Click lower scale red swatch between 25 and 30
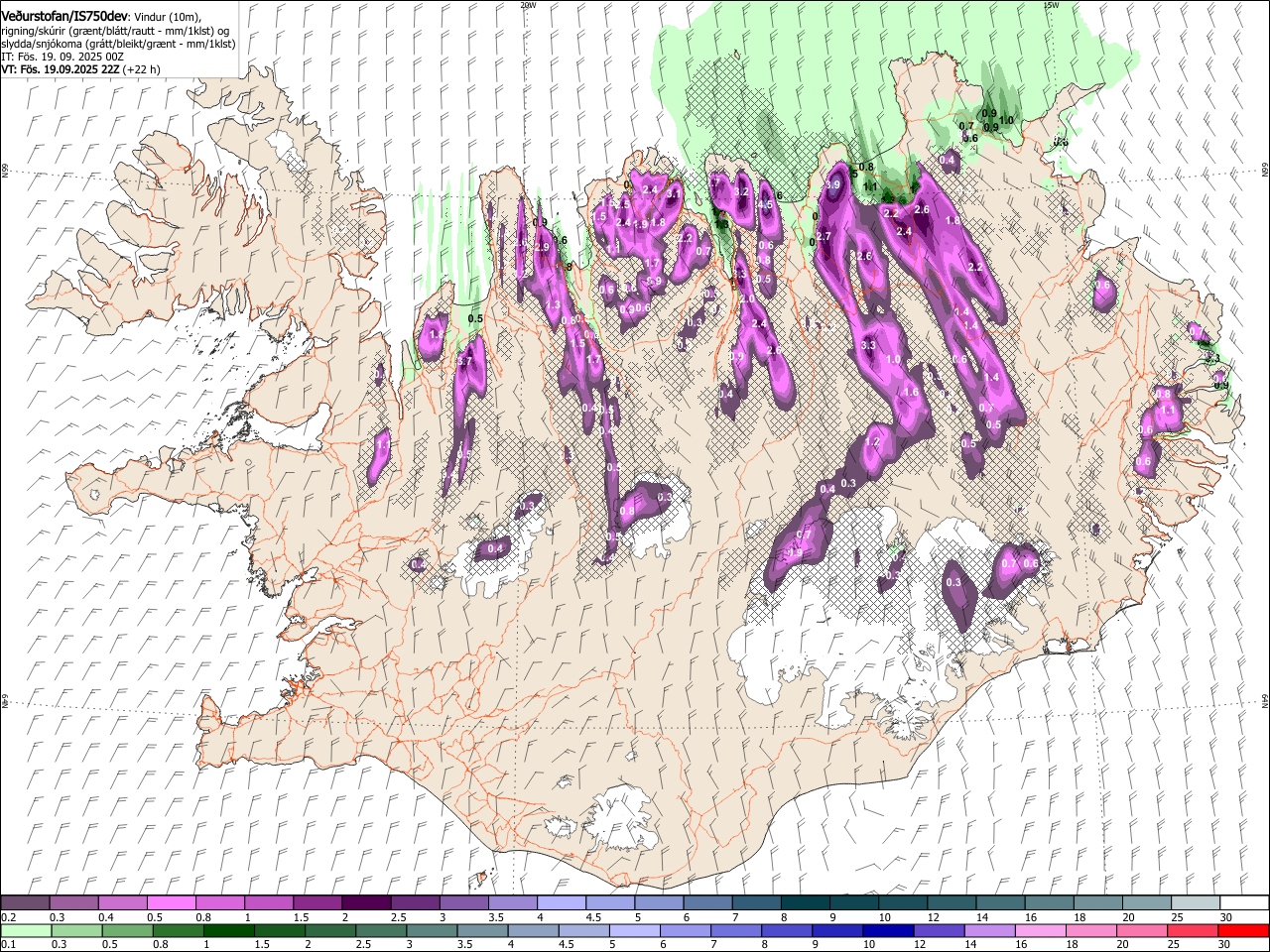Image resolution: width=1270 pixels, height=952 pixels. point(1192,930)
